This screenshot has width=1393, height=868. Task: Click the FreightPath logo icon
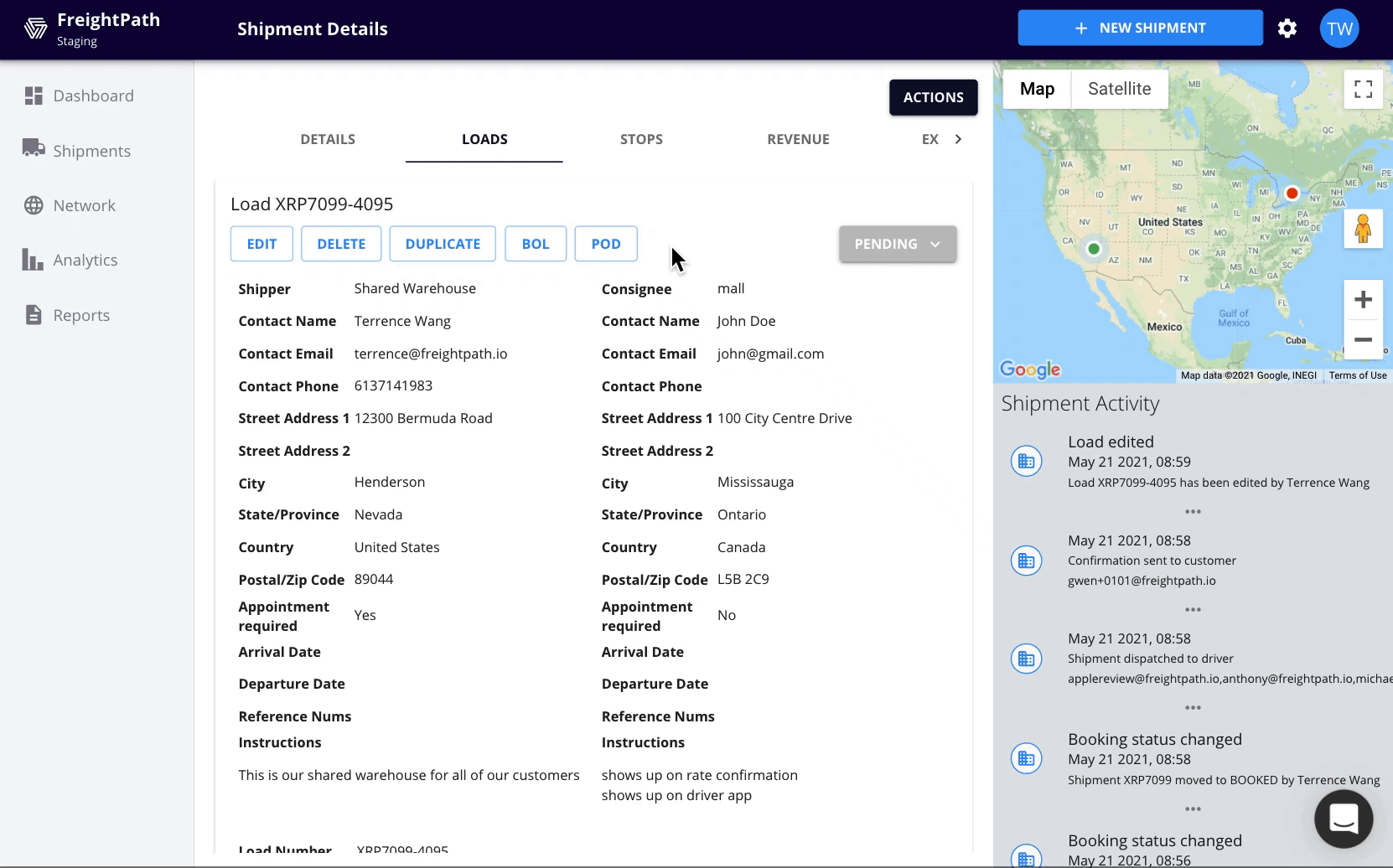coord(35,29)
